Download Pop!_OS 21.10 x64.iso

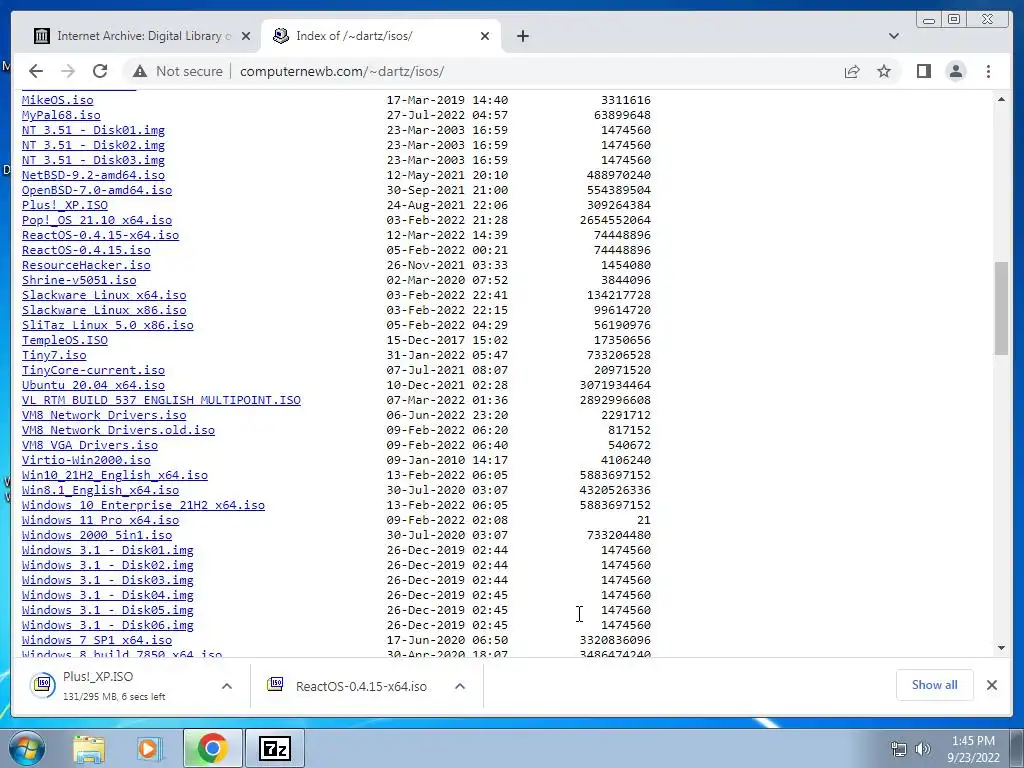pyautogui.click(x=97, y=220)
